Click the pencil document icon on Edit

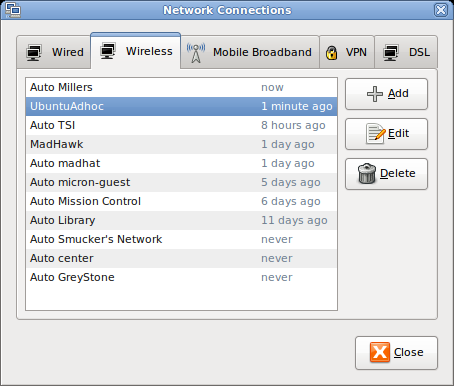(x=376, y=134)
